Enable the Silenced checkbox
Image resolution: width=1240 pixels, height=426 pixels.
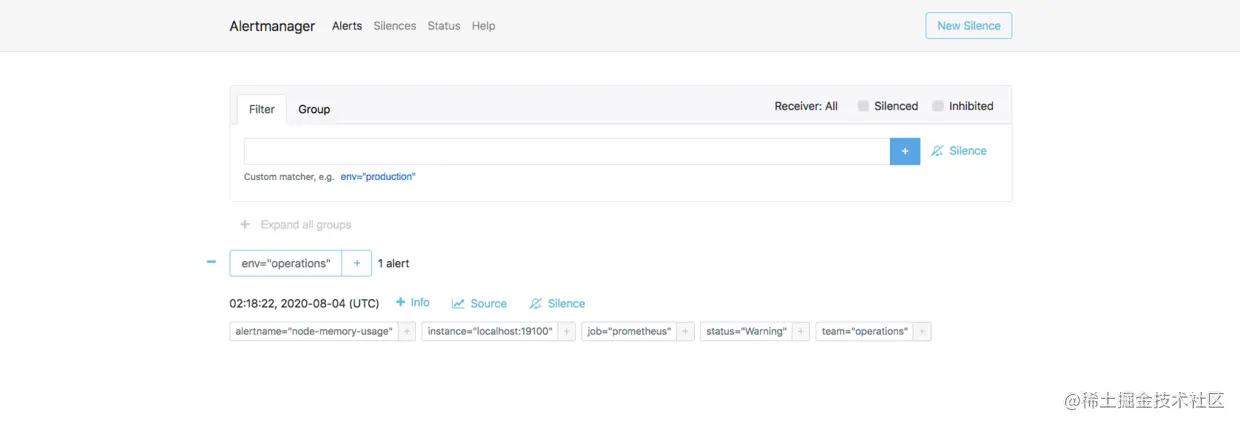click(x=863, y=106)
